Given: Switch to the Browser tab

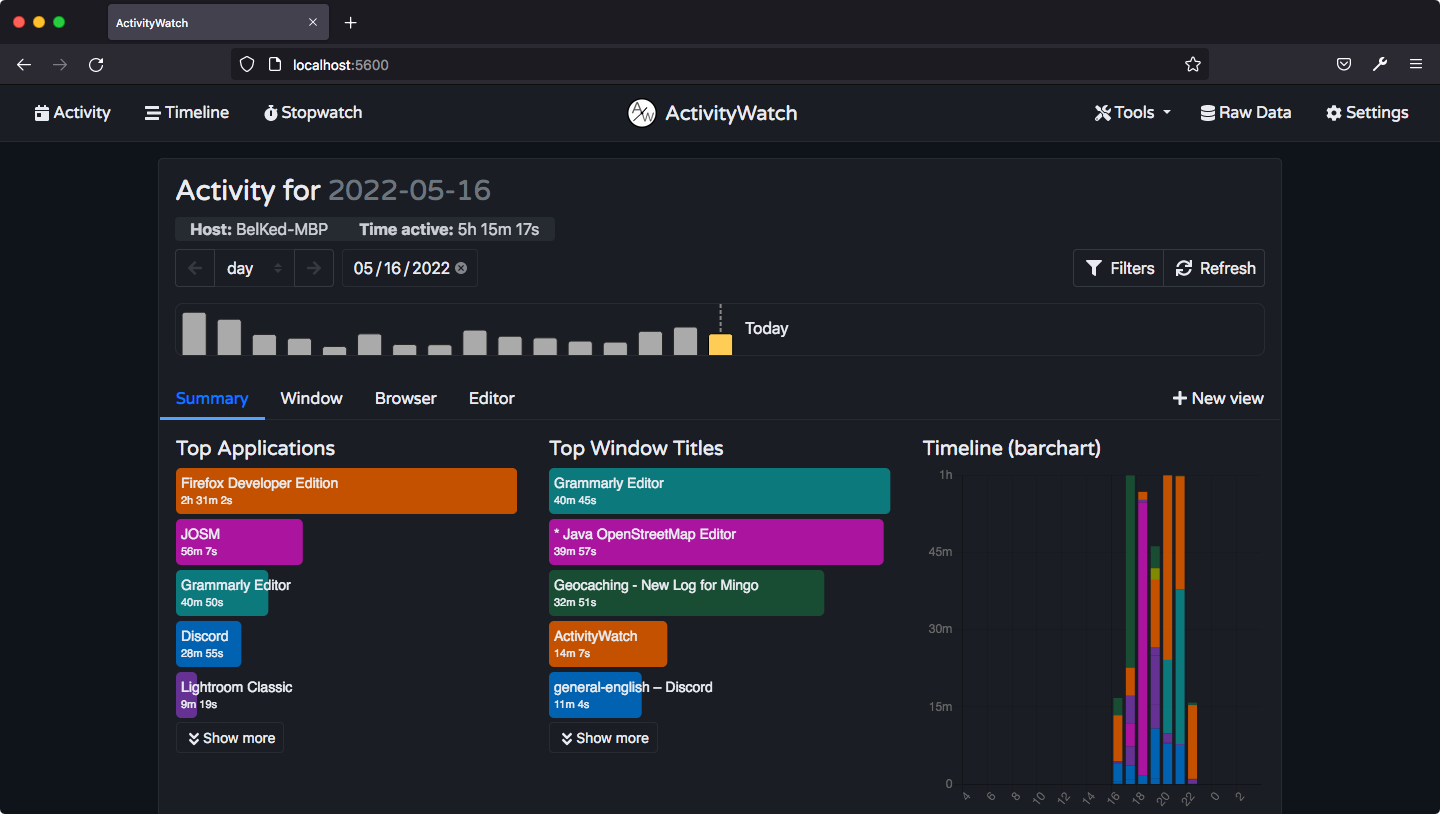Looking at the screenshot, I should pyautogui.click(x=405, y=398).
